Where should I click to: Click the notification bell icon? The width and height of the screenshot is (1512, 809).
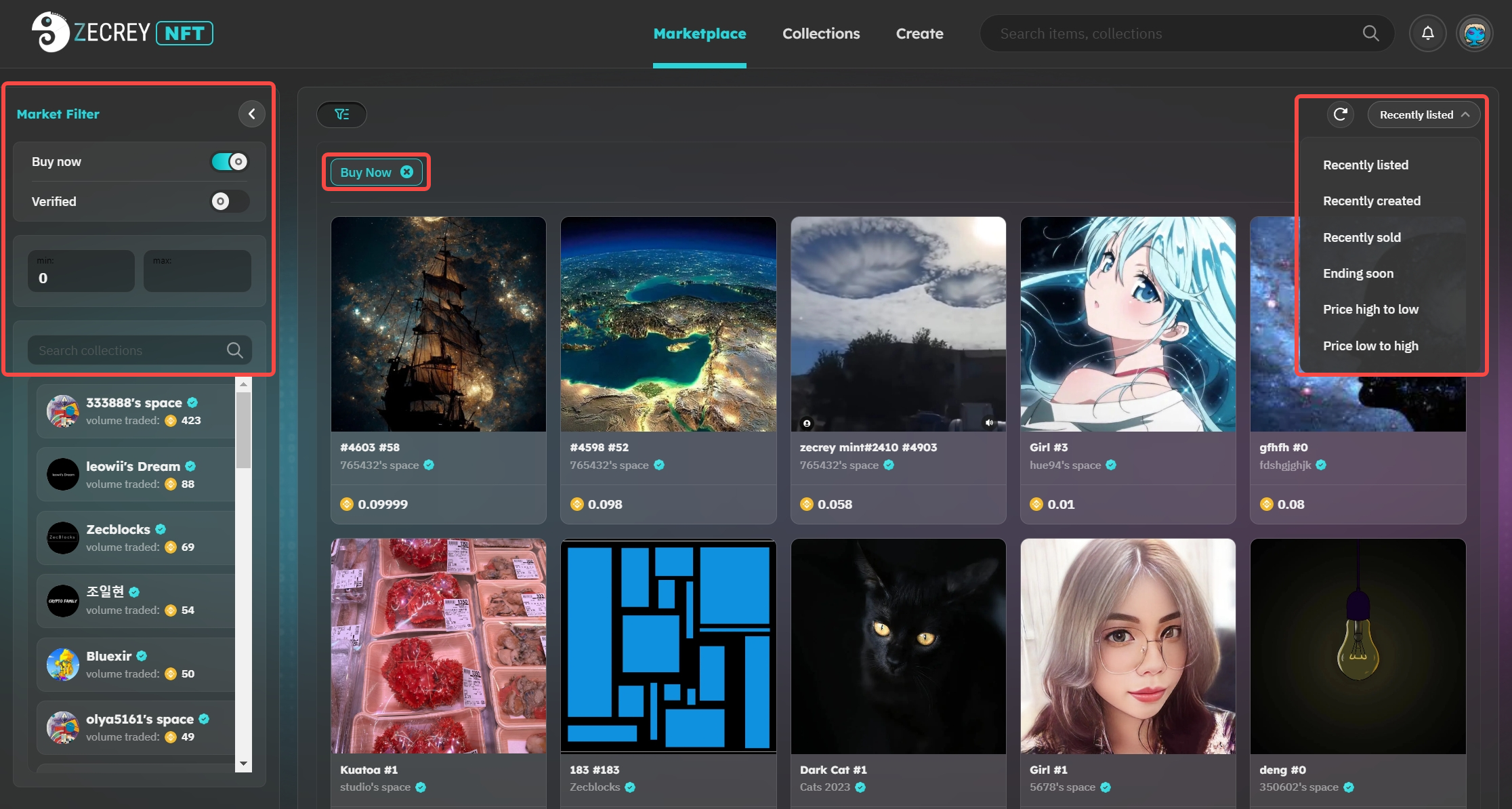1427,33
